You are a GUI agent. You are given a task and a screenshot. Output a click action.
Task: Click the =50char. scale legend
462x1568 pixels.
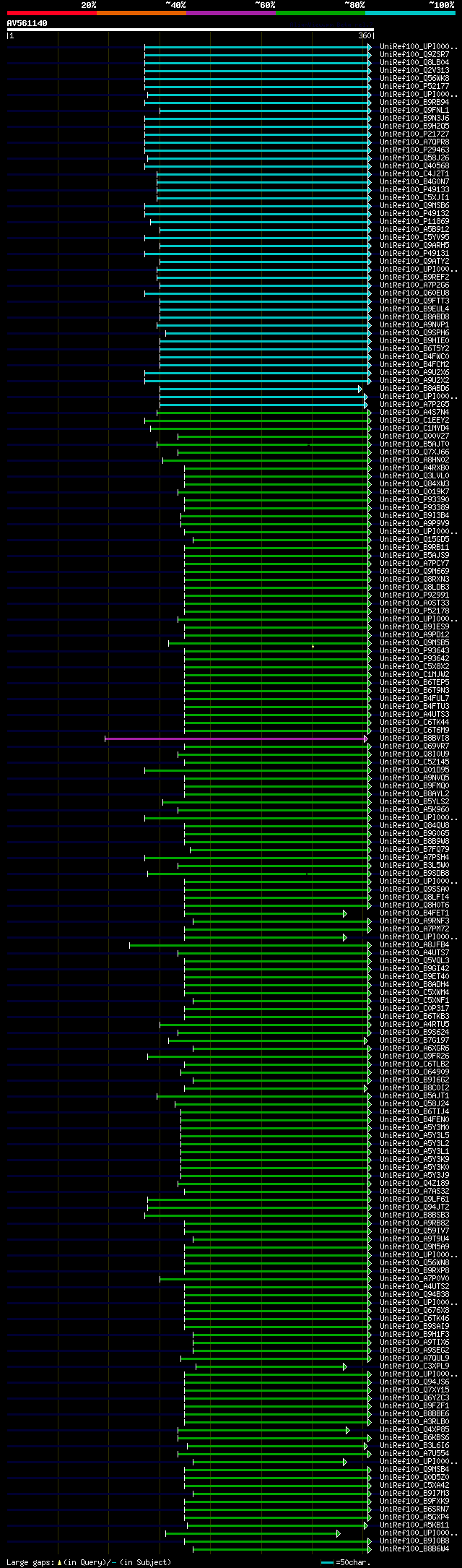tap(346, 1562)
